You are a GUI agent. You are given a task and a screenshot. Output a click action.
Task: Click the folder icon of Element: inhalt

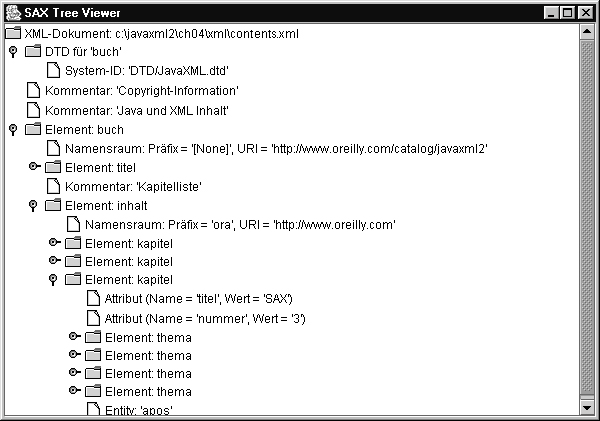click(53, 206)
